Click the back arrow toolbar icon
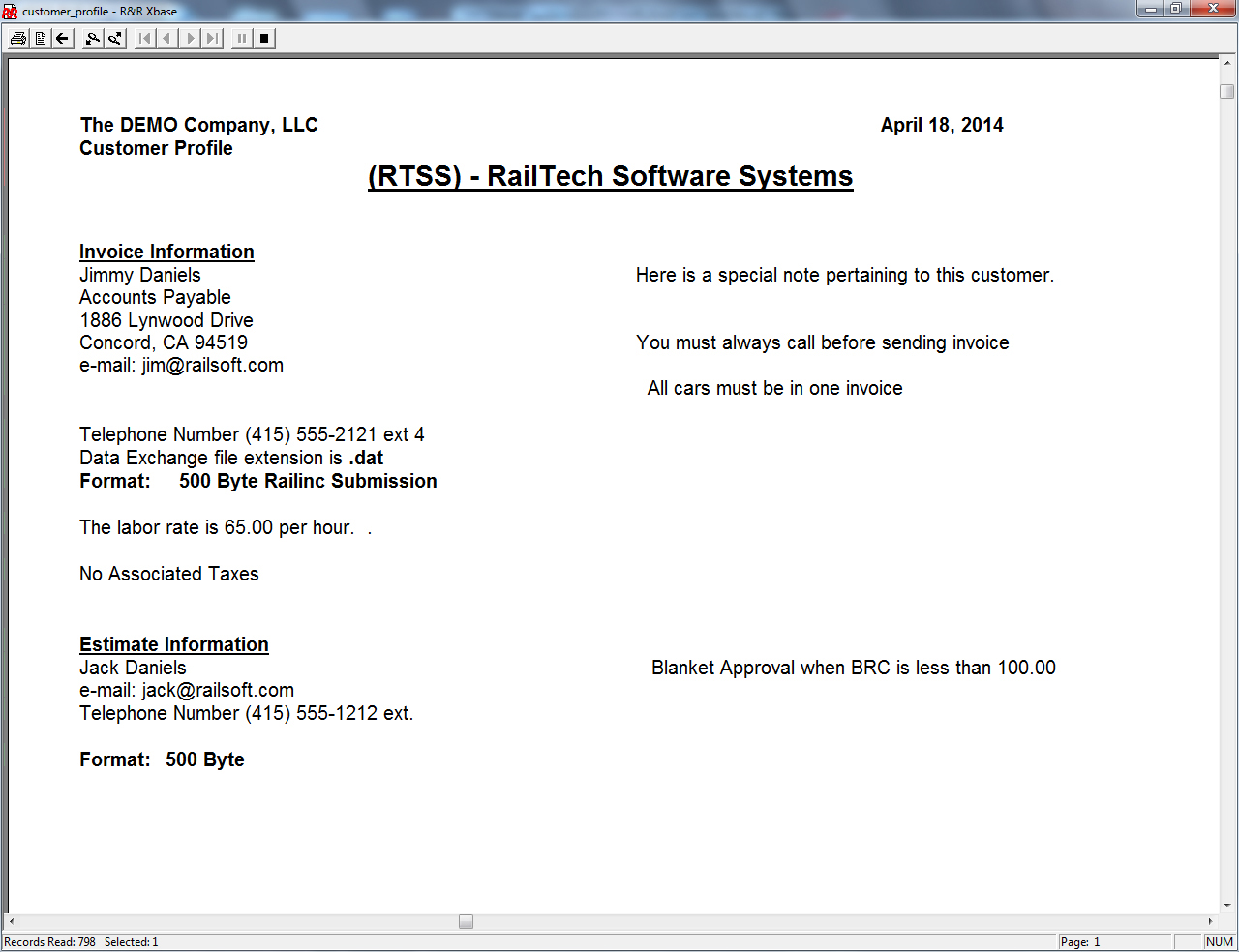This screenshot has height=952, width=1239. [63, 39]
